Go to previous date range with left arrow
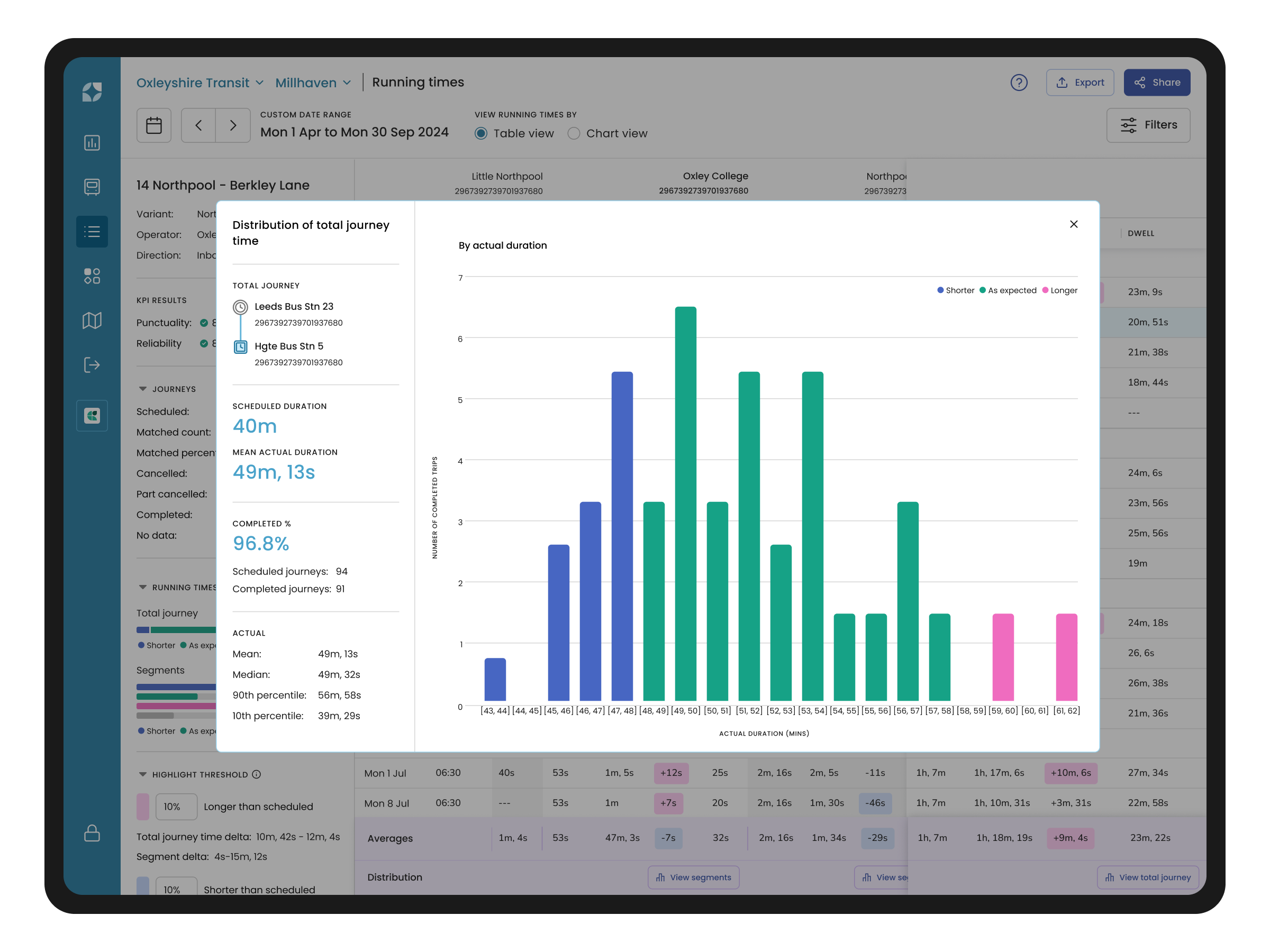Viewport: 1270px width, 952px height. [198, 125]
